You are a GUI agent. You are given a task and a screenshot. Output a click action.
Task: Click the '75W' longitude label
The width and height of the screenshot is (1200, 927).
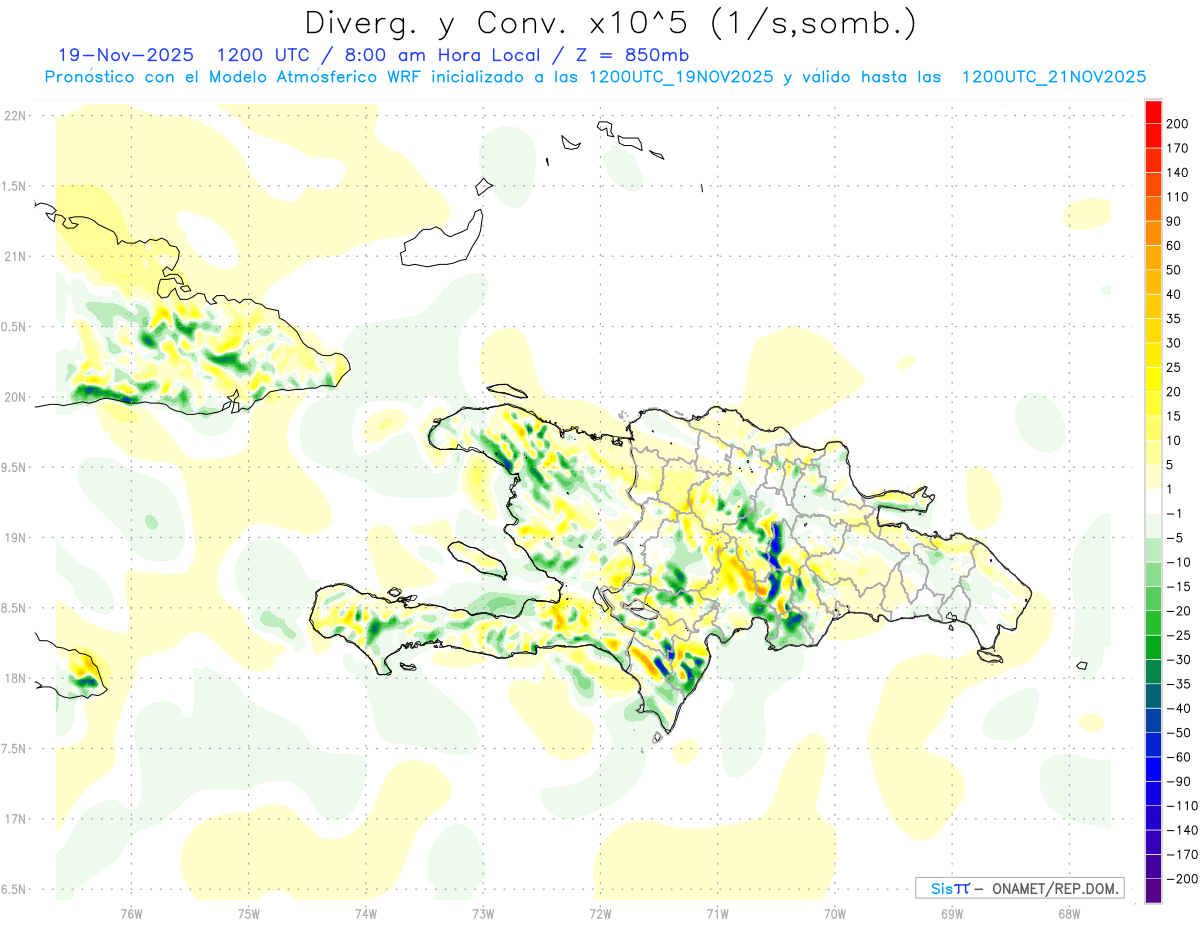pos(249,913)
